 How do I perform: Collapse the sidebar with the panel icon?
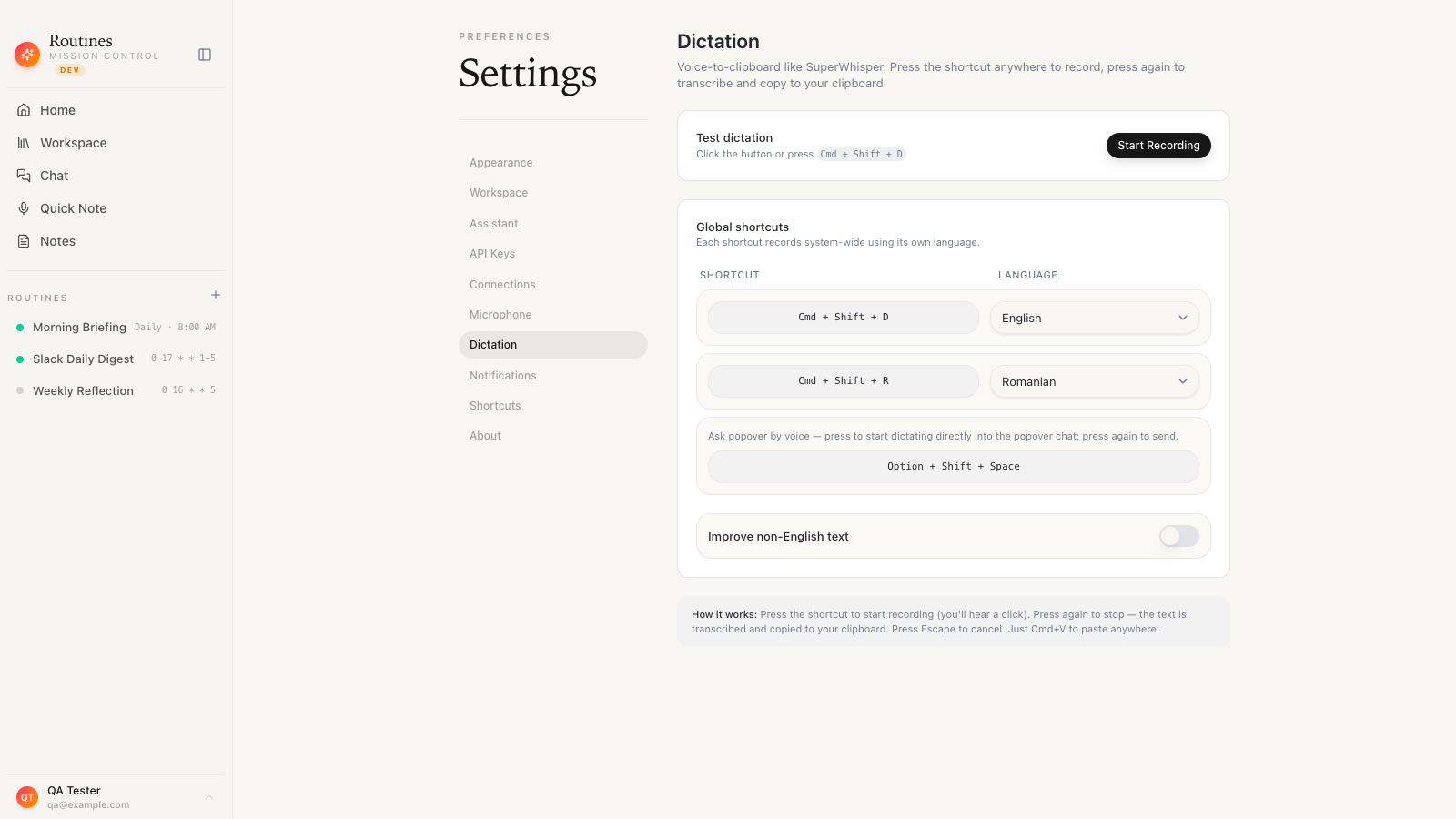click(205, 55)
